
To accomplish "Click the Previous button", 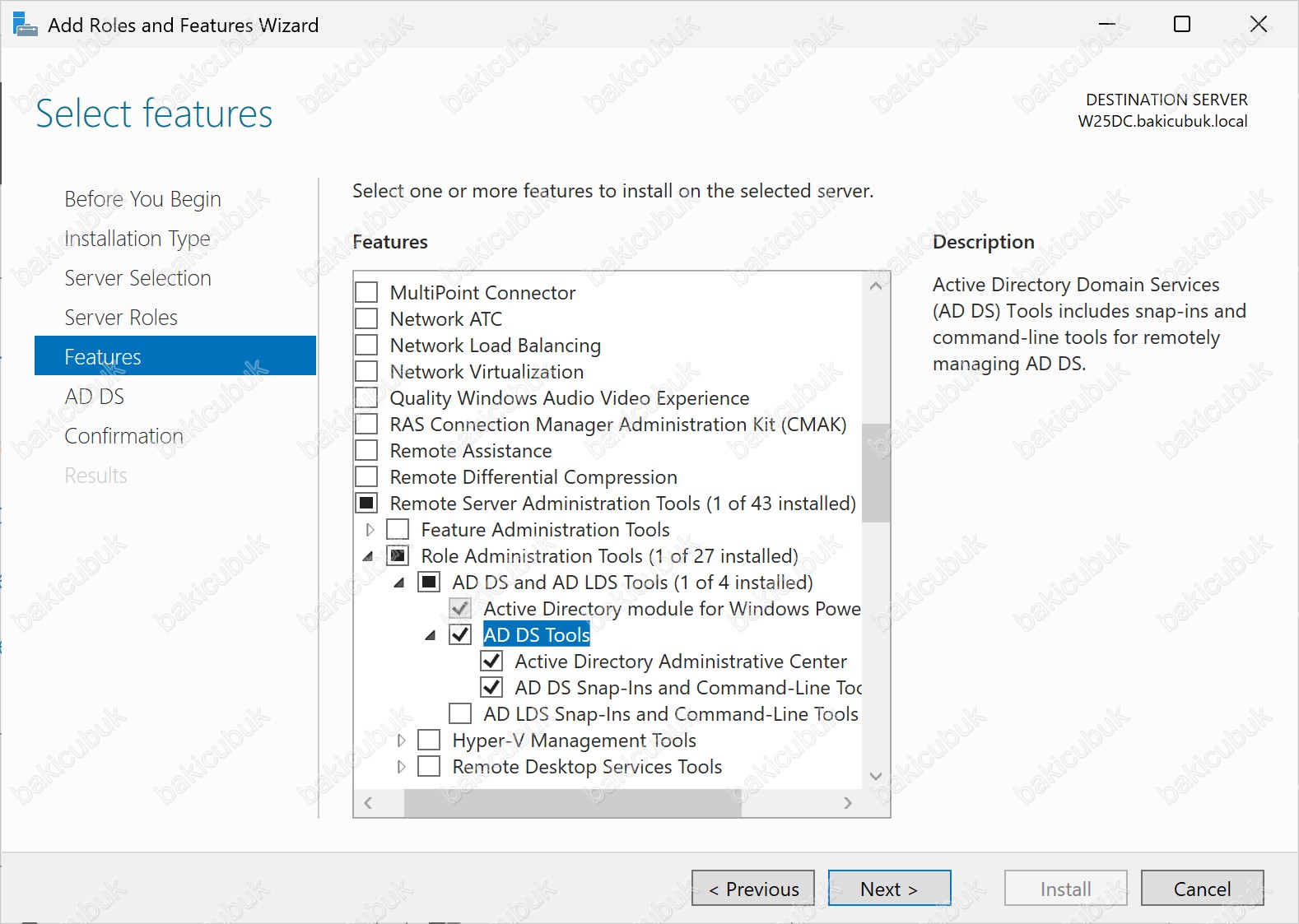I will click(x=753, y=889).
